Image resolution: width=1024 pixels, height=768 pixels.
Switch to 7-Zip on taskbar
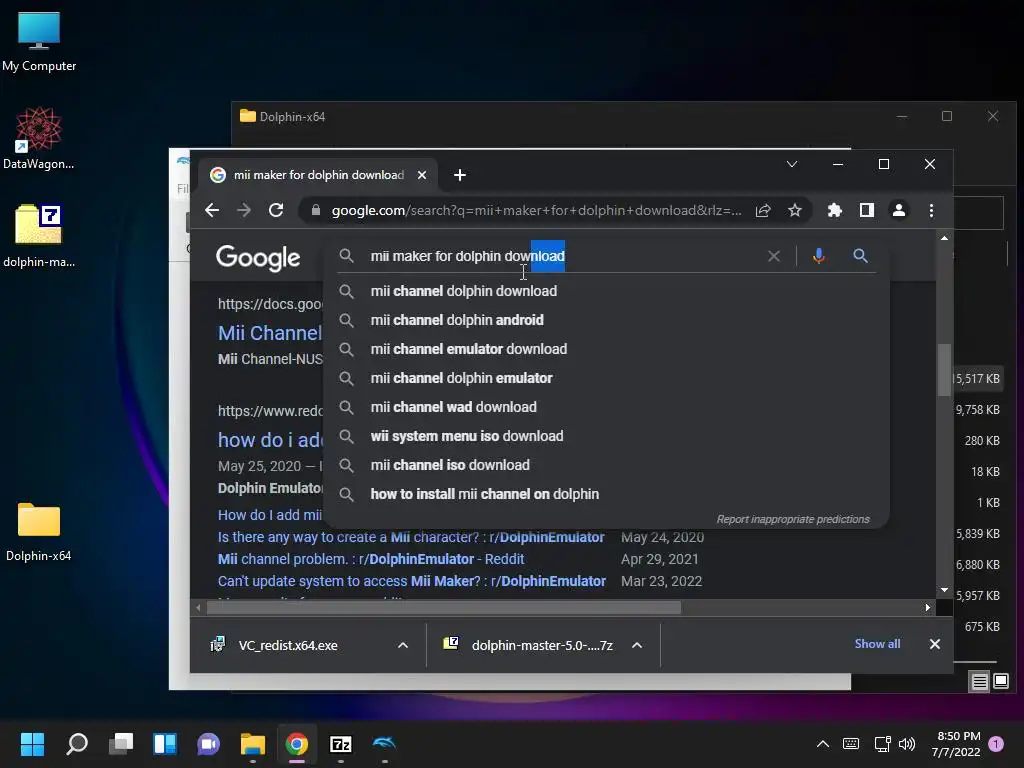pos(341,744)
